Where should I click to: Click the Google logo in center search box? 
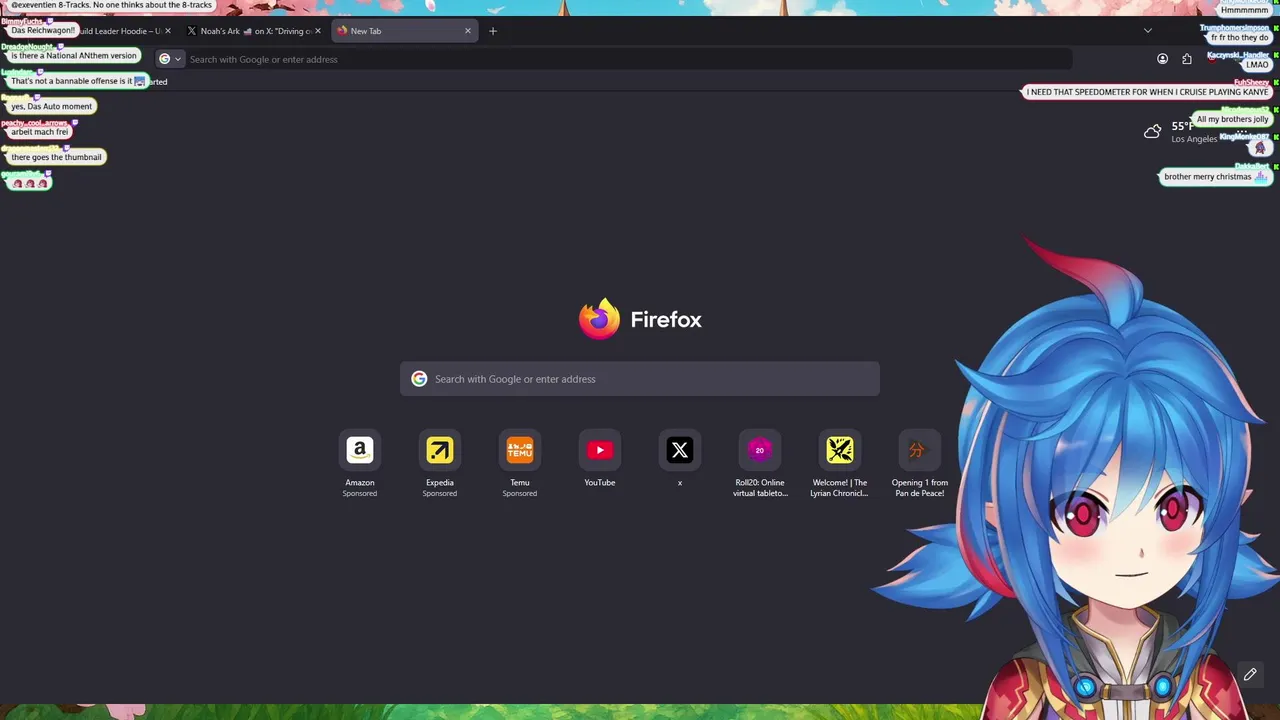pos(419,379)
